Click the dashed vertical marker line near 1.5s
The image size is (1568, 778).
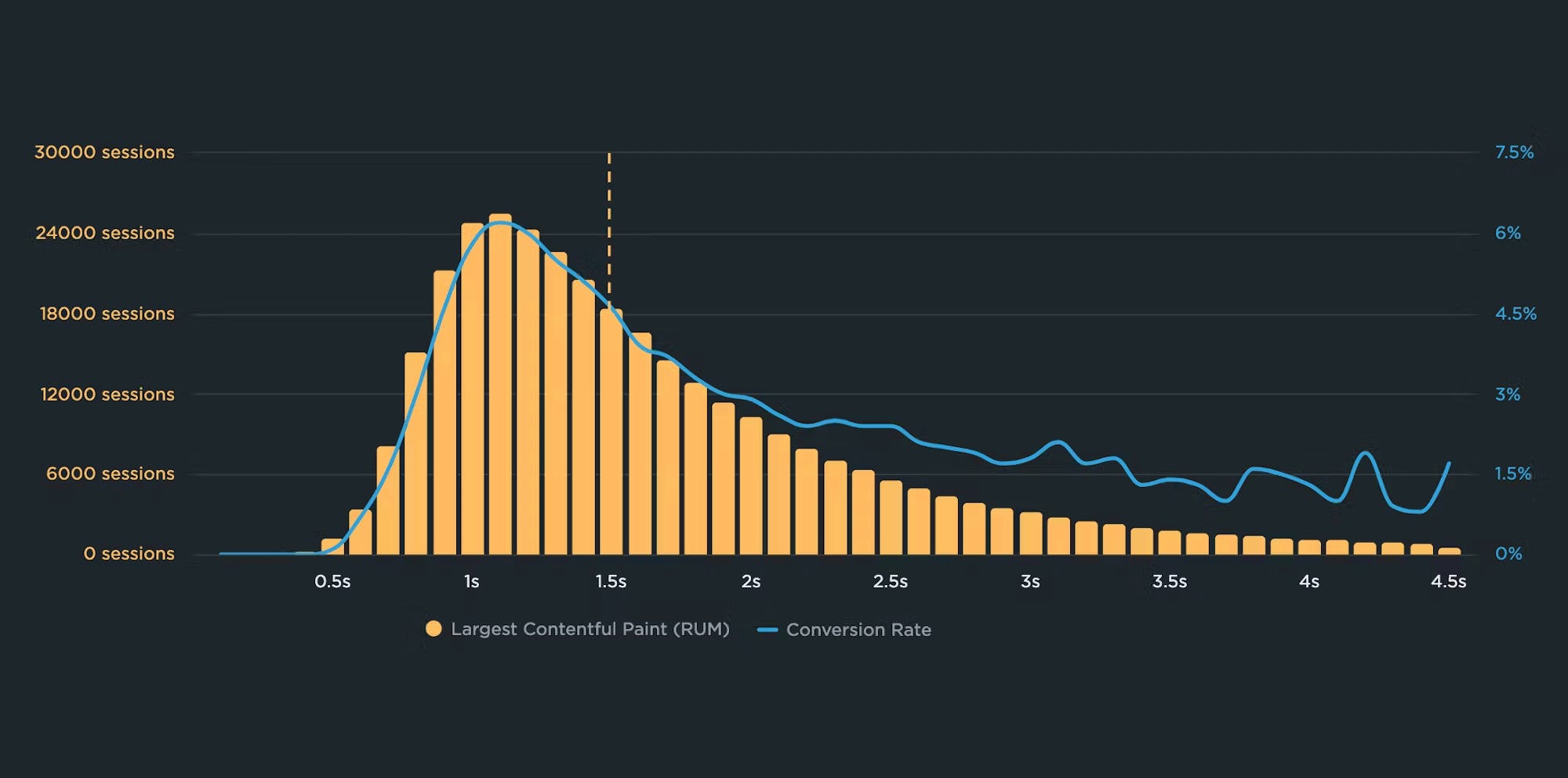point(609,227)
